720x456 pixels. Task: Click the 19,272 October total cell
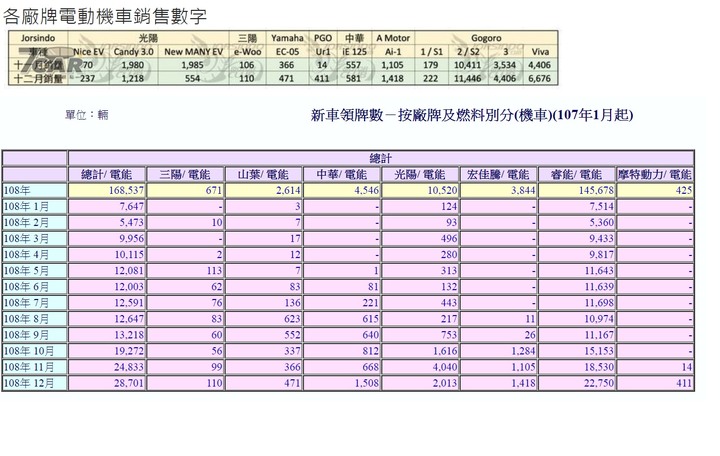coord(107,351)
